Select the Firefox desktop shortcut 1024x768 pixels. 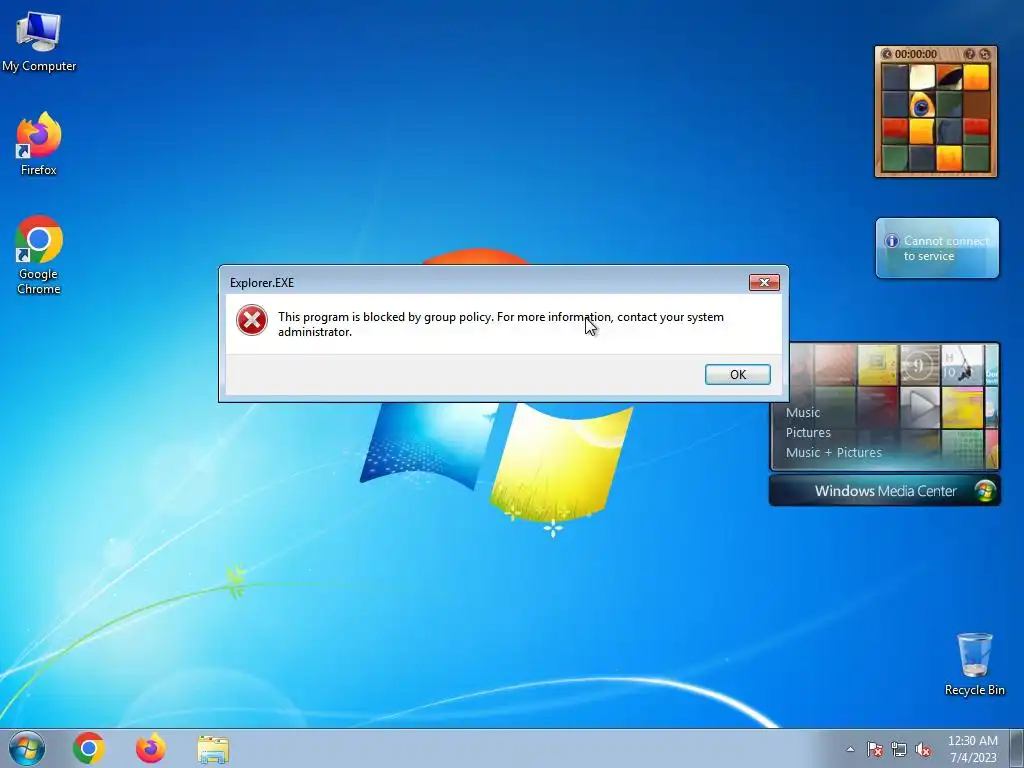click(x=39, y=144)
